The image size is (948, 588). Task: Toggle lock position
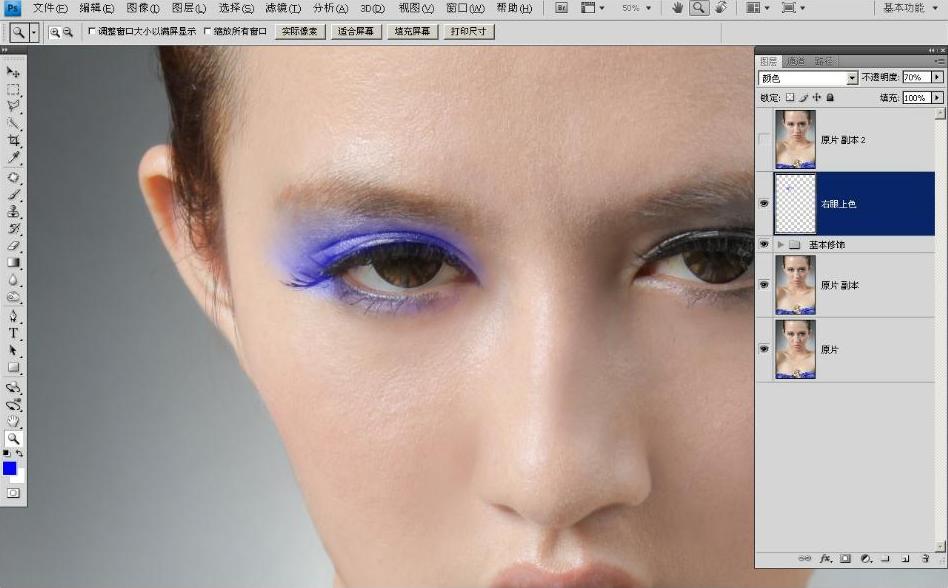[817, 97]
